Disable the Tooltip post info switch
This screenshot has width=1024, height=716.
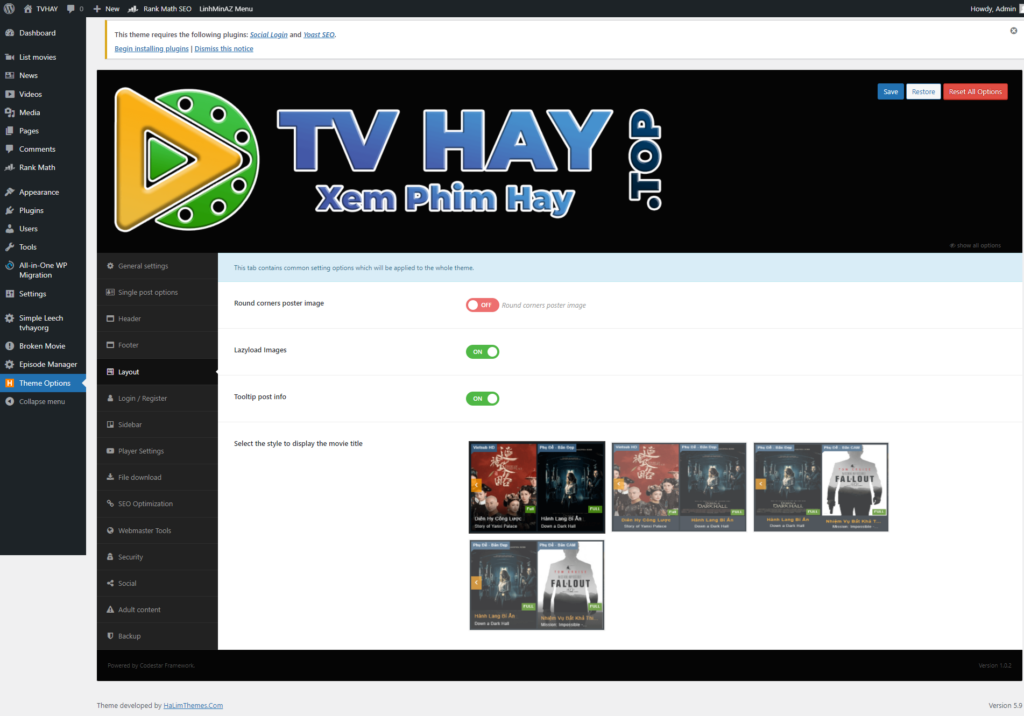(482, 399)
